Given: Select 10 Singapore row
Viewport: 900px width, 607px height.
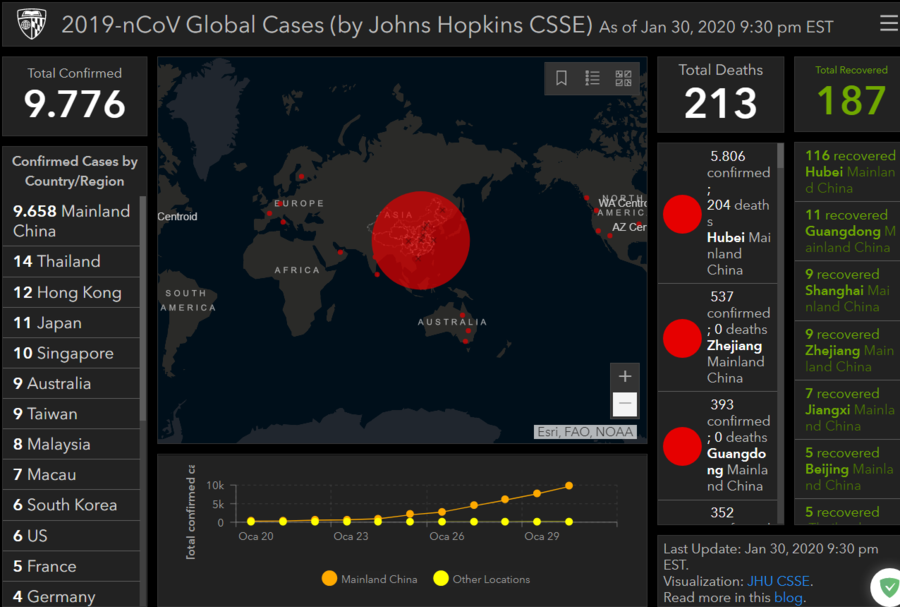Looking at the screenshot, I should coord(71,353).
